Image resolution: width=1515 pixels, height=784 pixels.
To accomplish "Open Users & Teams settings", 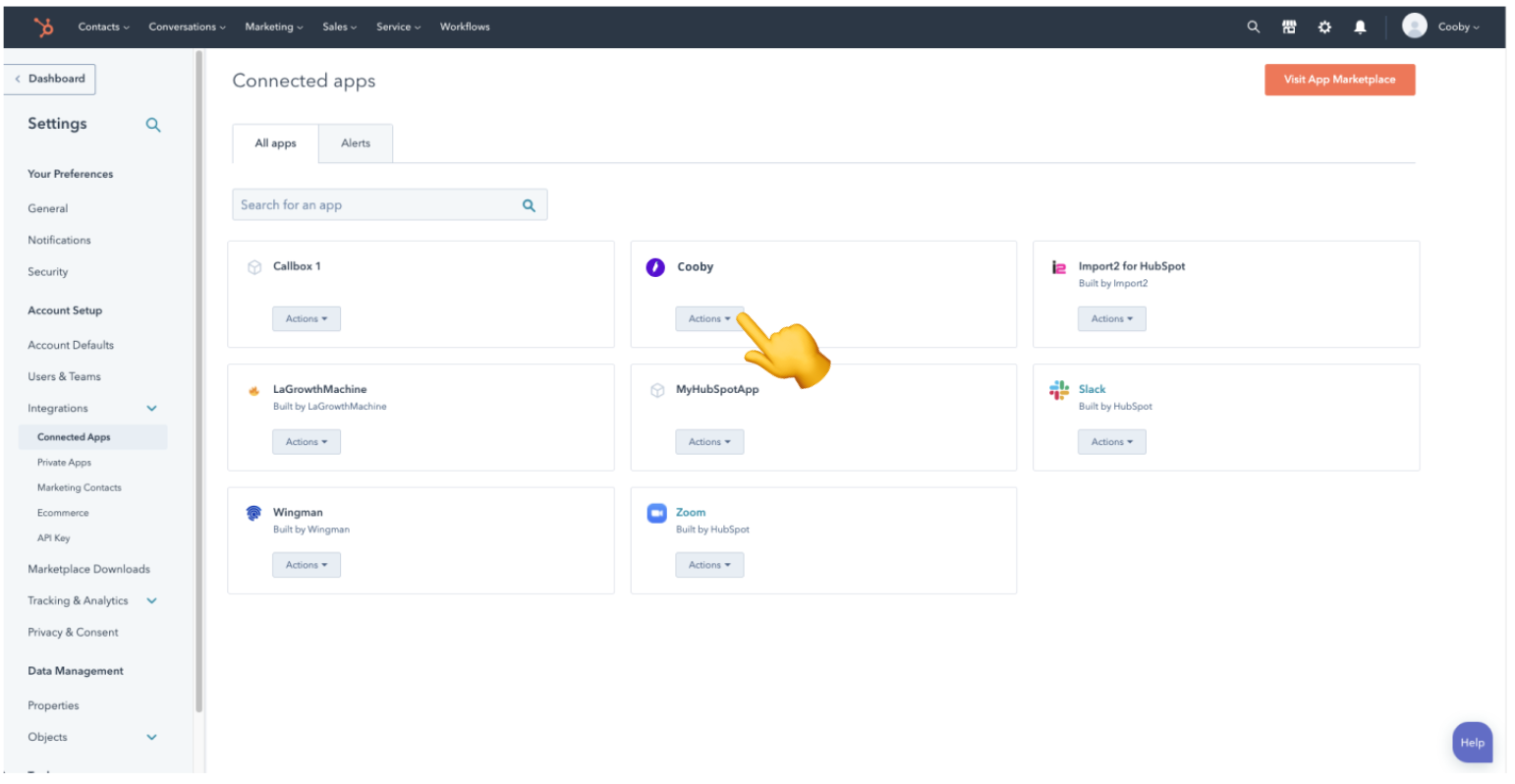I will point(64,376).
